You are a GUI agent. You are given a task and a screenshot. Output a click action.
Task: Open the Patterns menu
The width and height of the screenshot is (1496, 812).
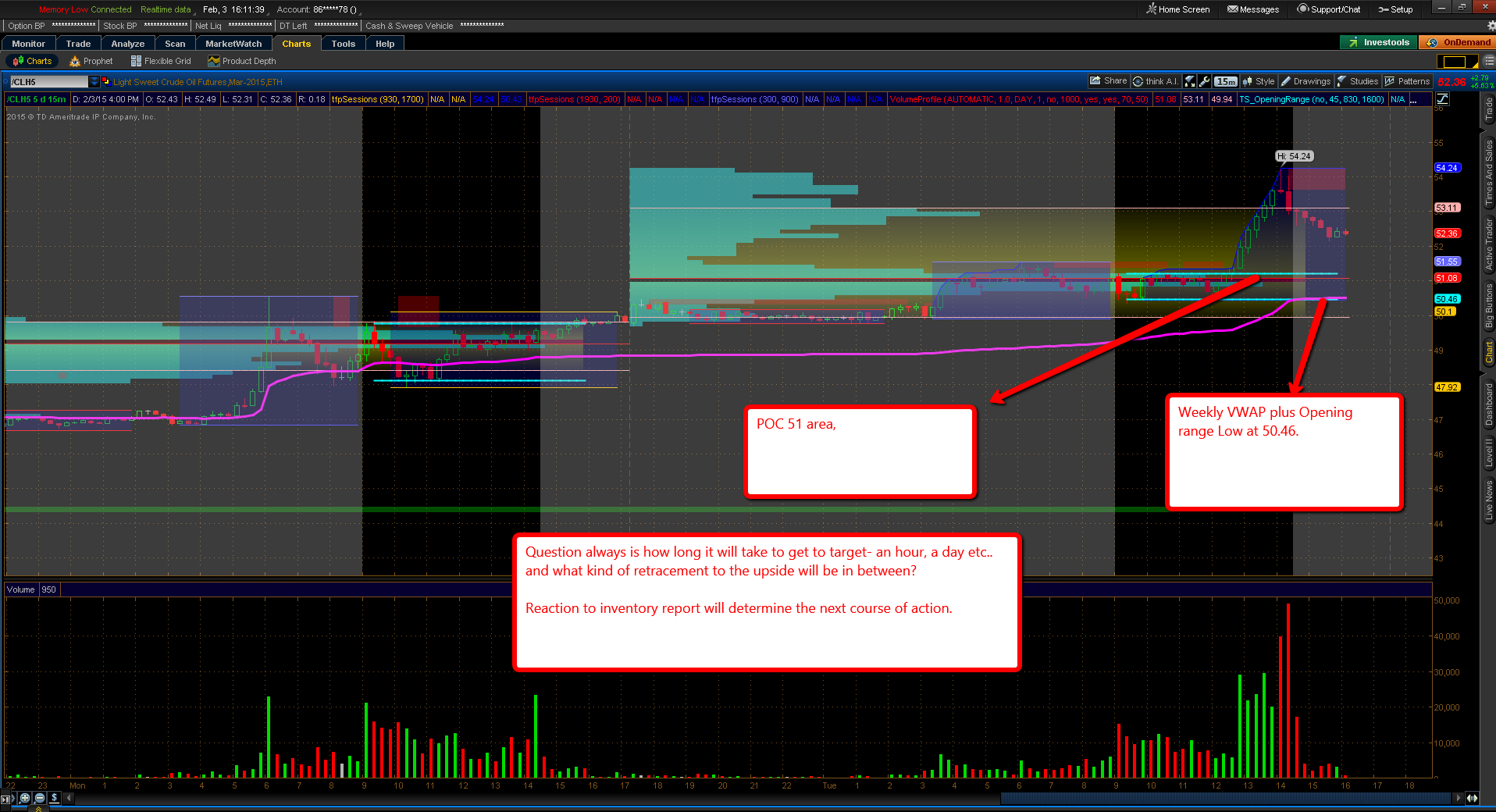(x=1407, y=81)
